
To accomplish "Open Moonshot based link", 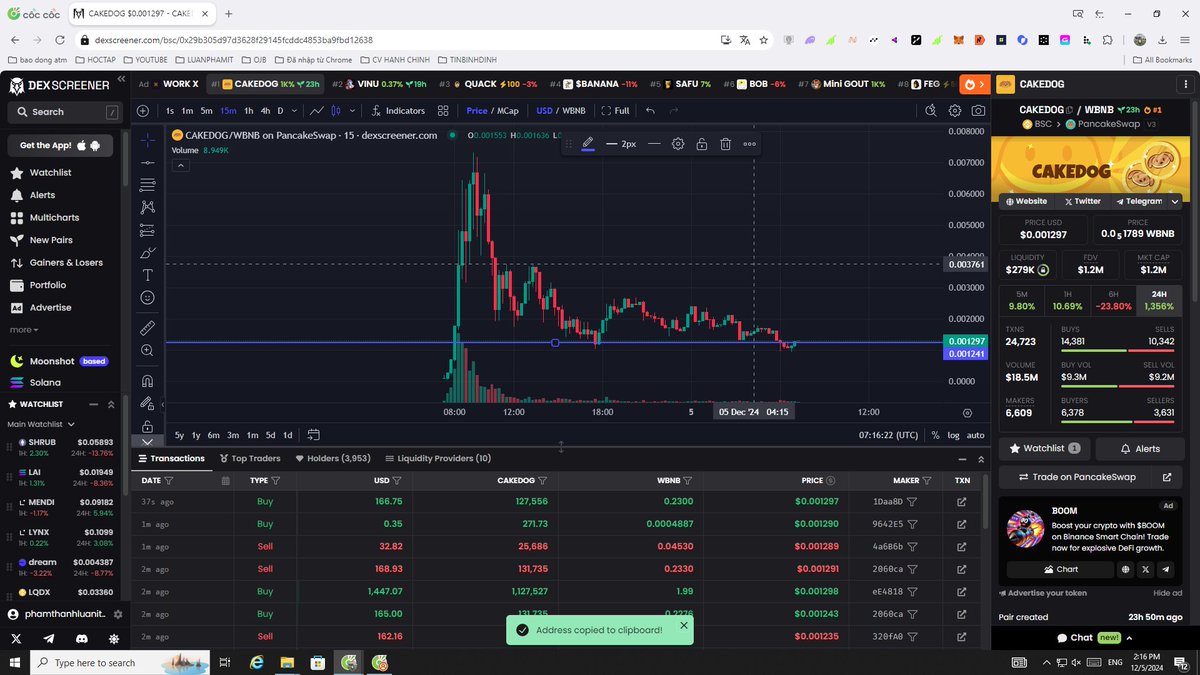I will point(61,361).
